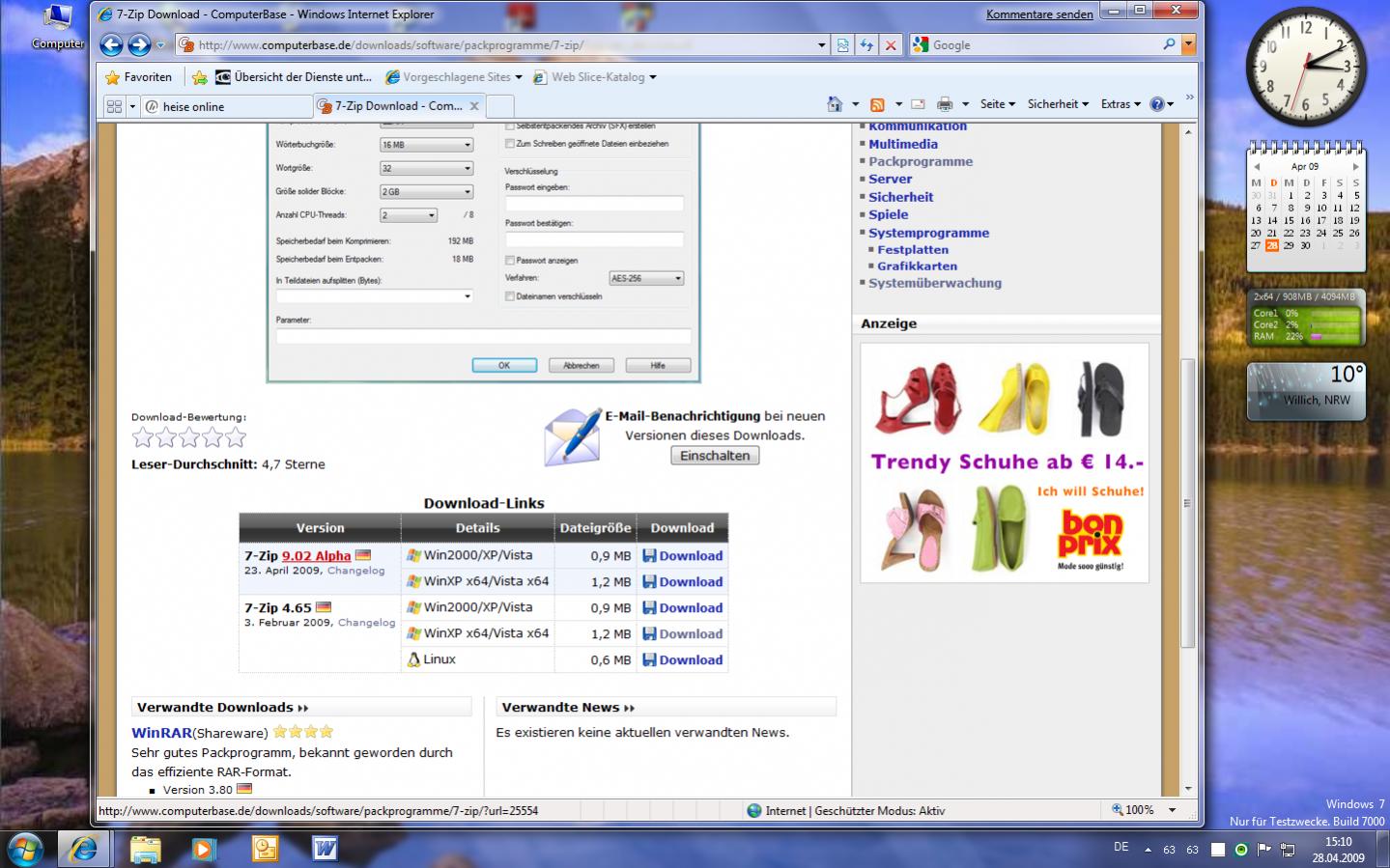Click the Home icon in command bar
The height and width of the screenshot is (868, 1390).
point(835,104)
